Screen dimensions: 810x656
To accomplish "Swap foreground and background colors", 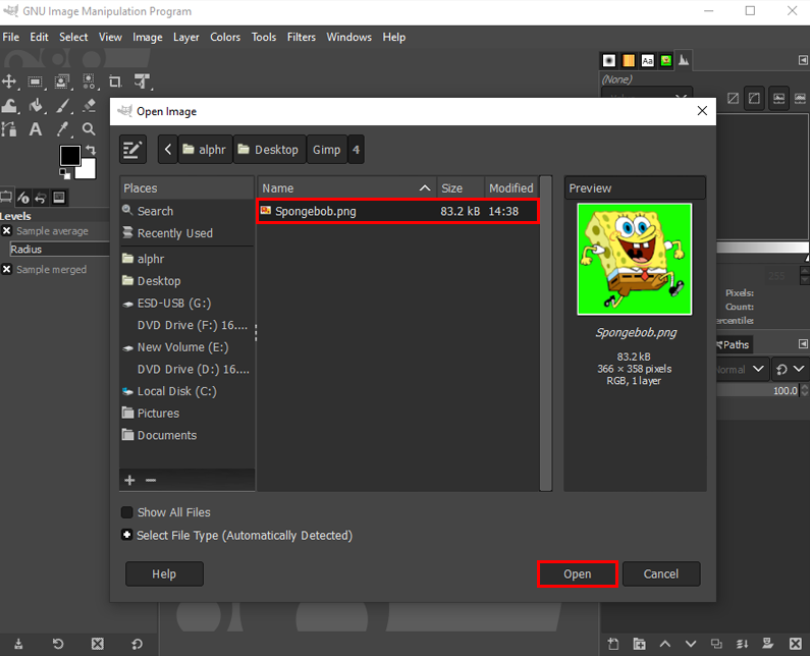I will [x=93, y=148].
